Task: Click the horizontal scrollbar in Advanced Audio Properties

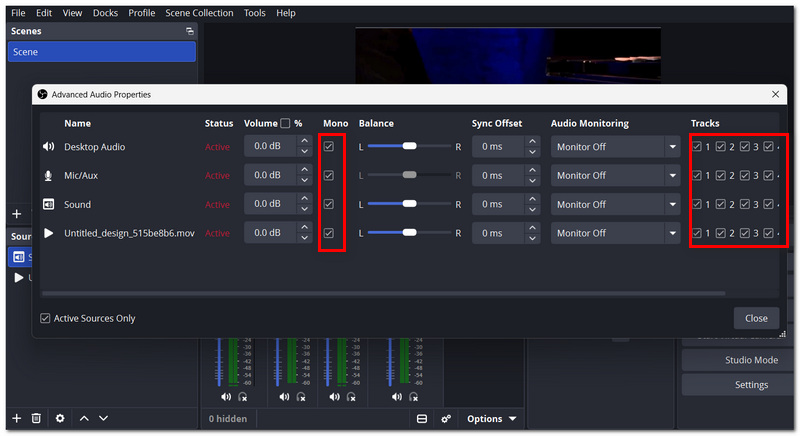Action: coord(384,293)
